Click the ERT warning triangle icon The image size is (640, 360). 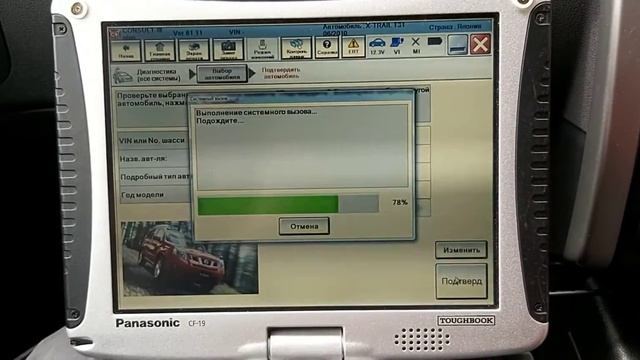point(353,47)
